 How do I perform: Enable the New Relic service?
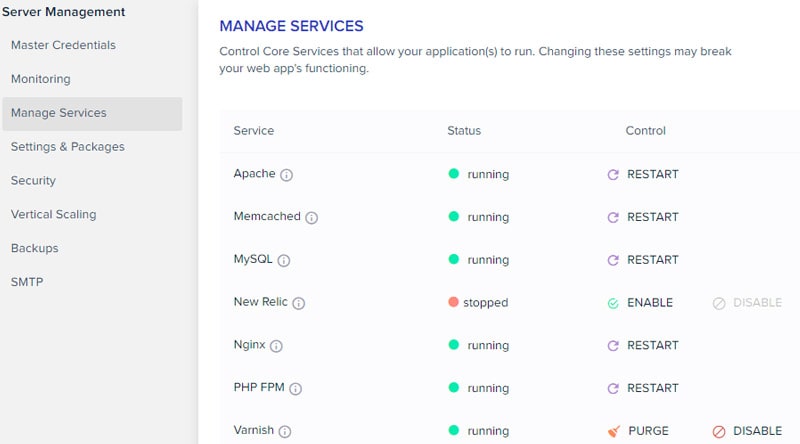pos(640,303)
